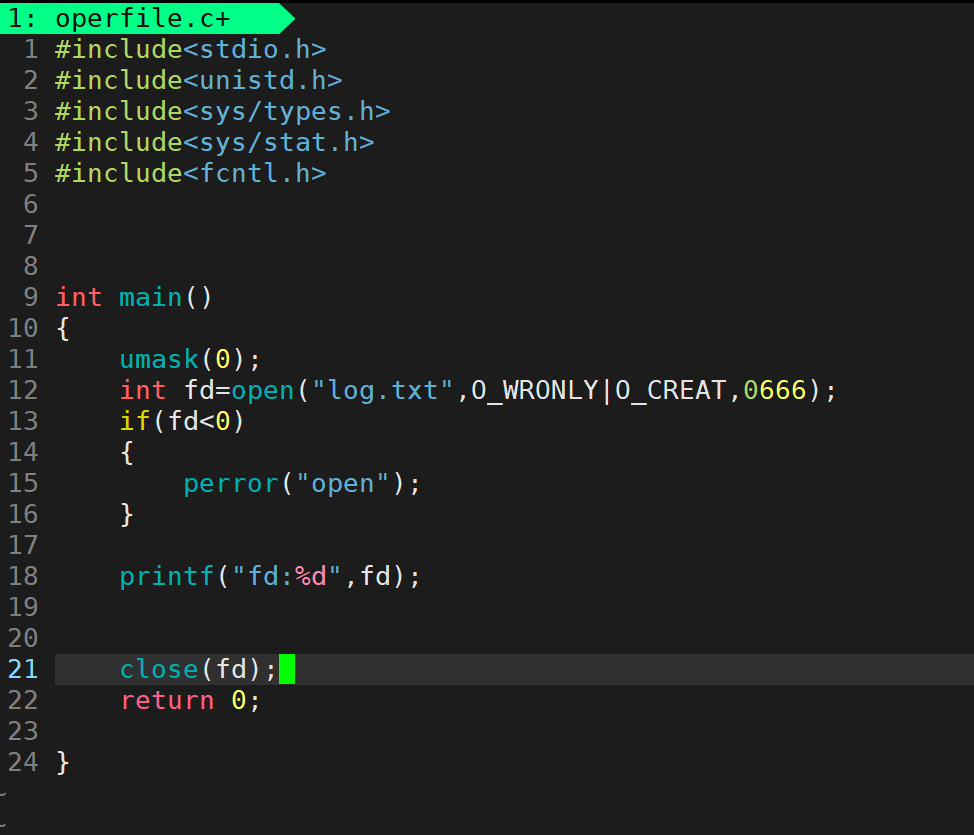The width and height of the screenshot is (974, 835).
Task: Click the closing brace on line 24
Action: click(x=63, y=763)
